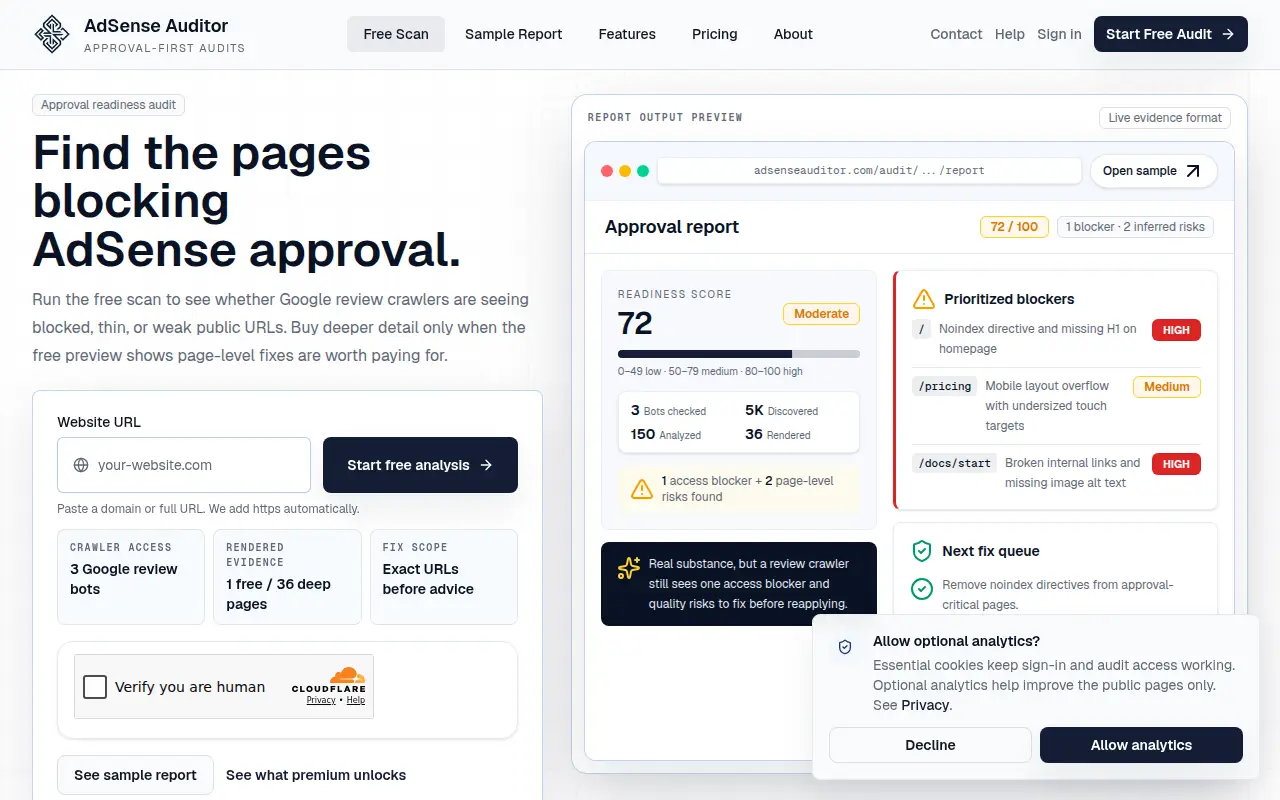Click the Fix Scope card
The image size is (1280, 800).
[444, 577]
